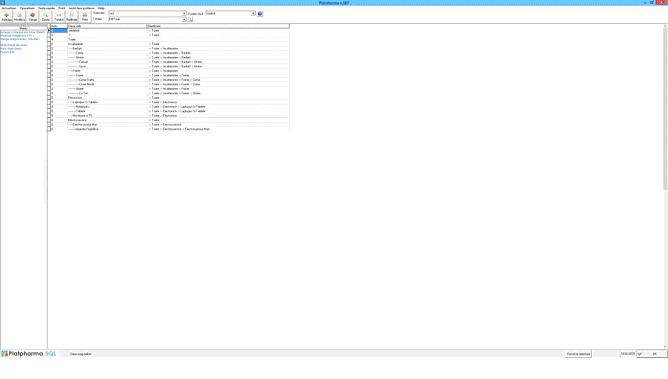Select the Monitoare si TV row name
Screen dimensions: 668x379
coord(82,115)
